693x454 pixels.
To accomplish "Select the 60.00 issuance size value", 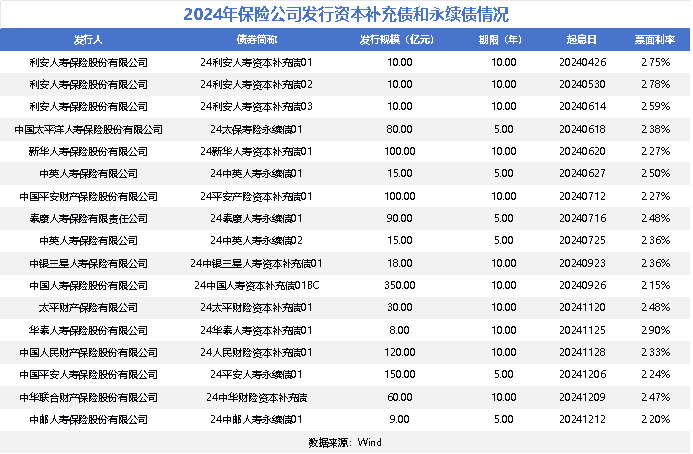I will coord(400,397).
